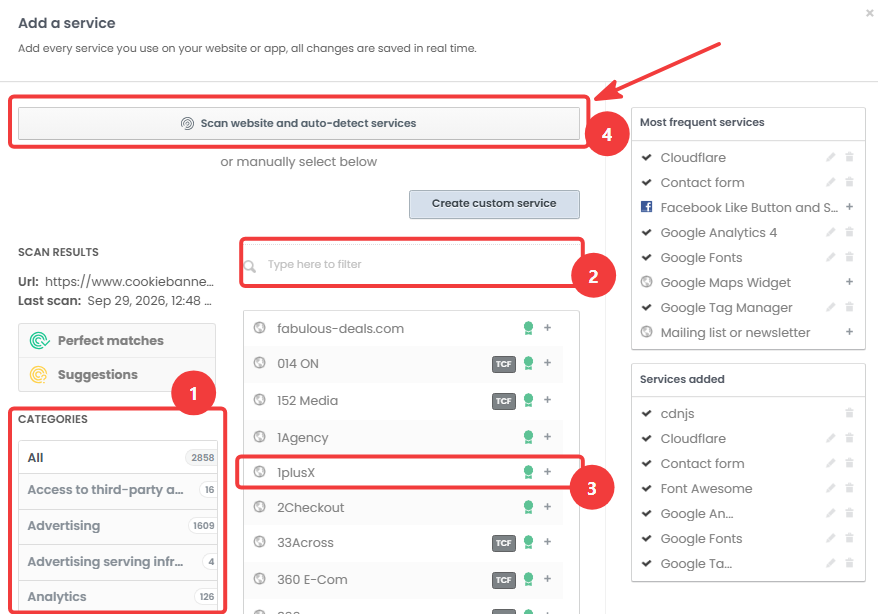Select the Advertising category
The width and height of the screenshot is (878, 614).
tap(118, 526)
